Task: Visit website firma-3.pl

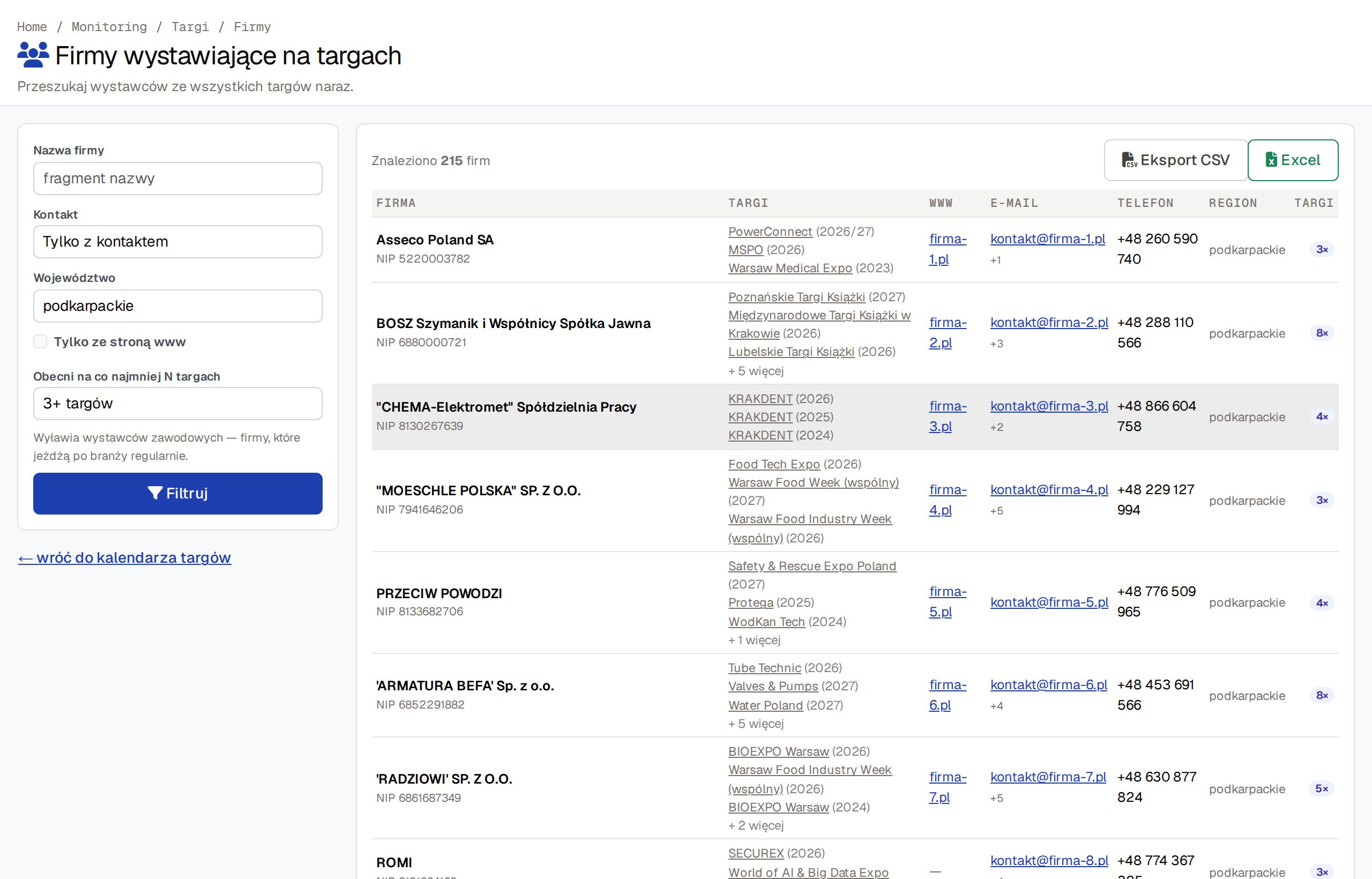Action: (x=948, y=416)
